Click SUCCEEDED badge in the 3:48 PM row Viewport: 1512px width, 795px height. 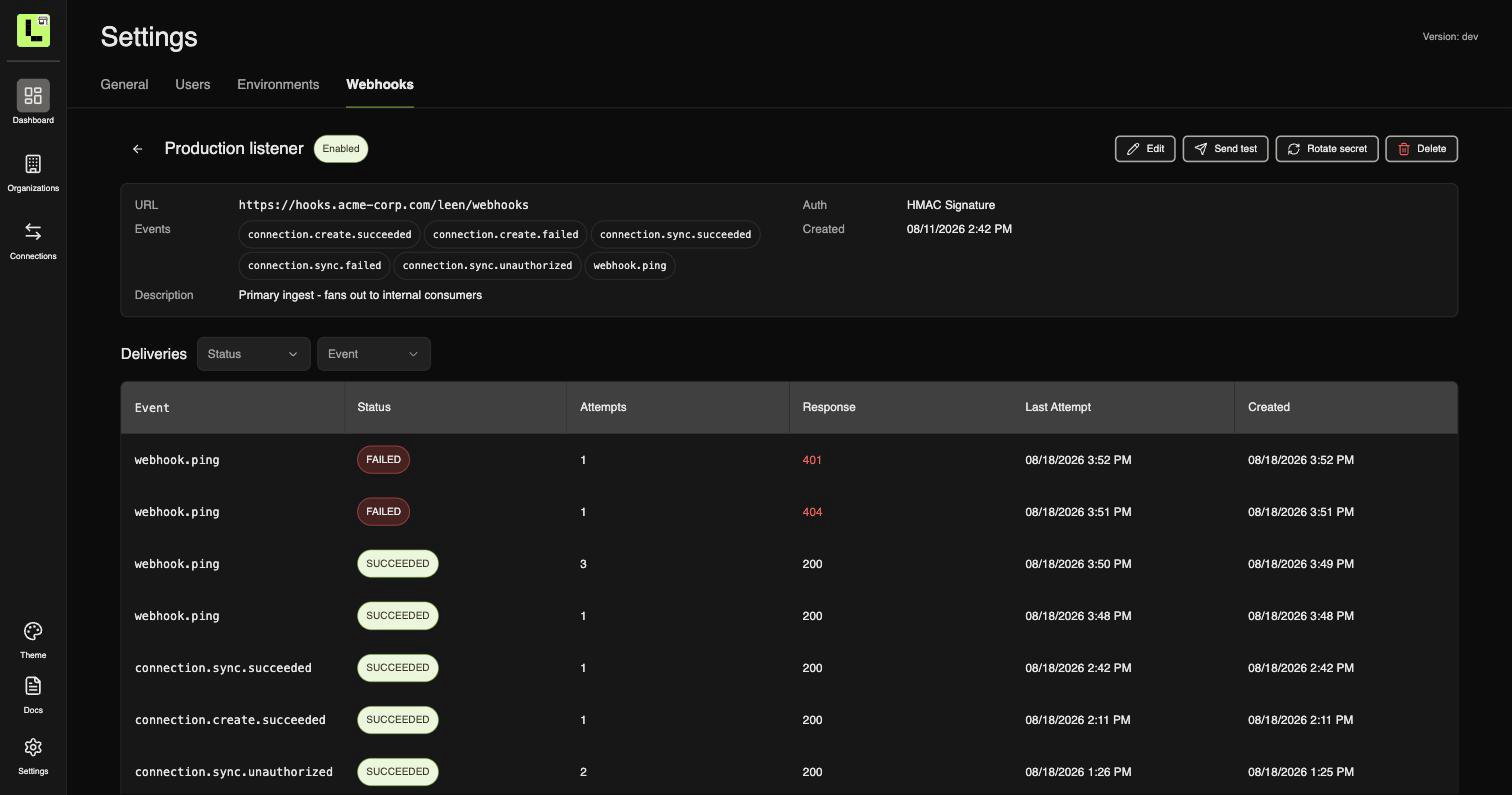[x=398, y=616]
